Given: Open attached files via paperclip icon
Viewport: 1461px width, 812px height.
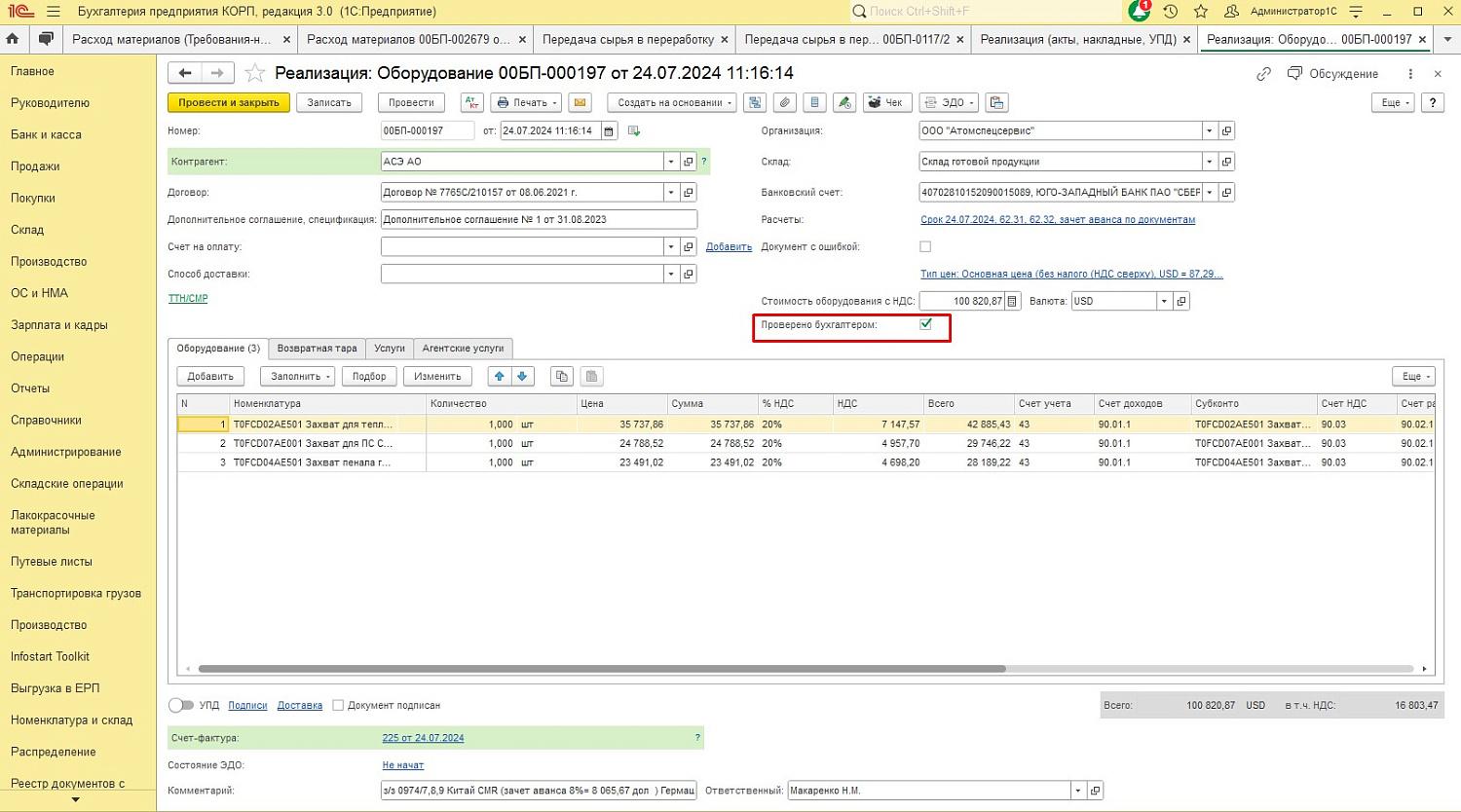Looking at the screenshot, I should (x=785, y=102).
